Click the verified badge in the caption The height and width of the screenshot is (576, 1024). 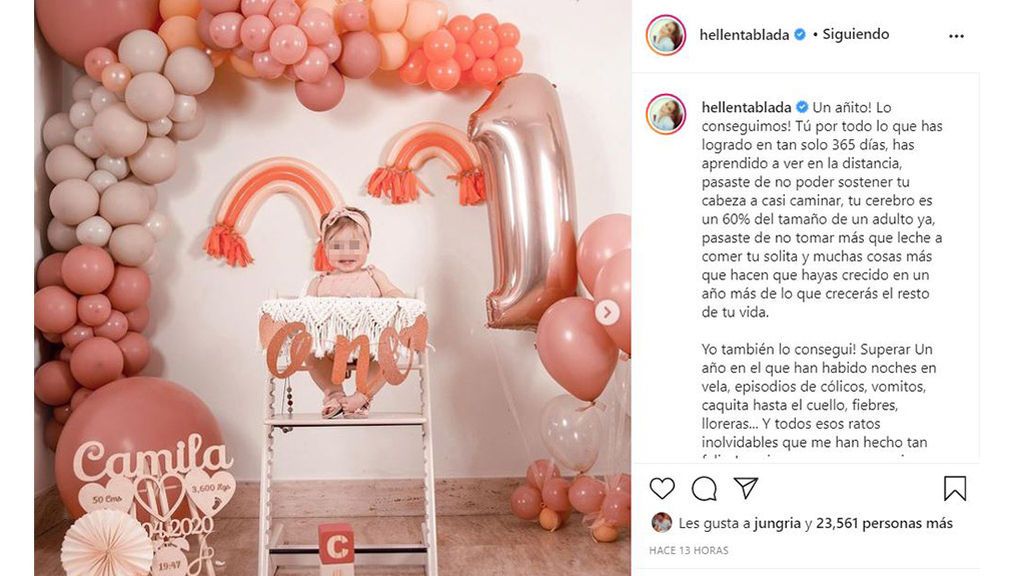coord(802,107)
